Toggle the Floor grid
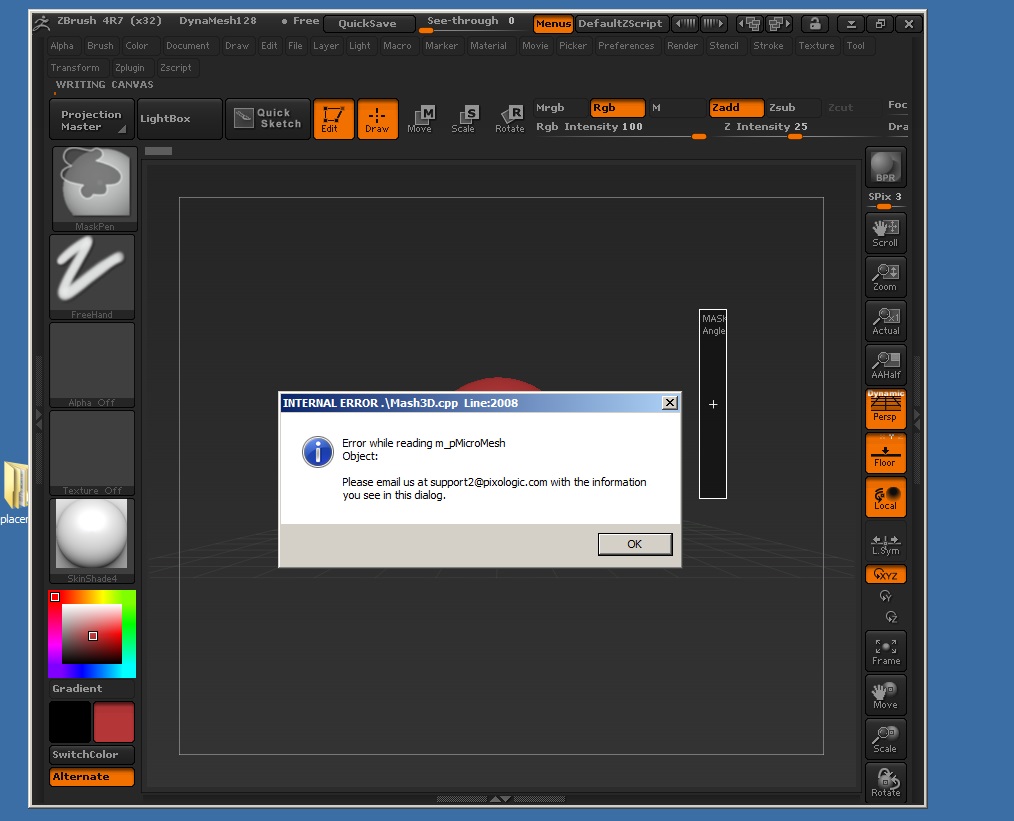The height and width of the screenshot is (821, 1014). 885,453
